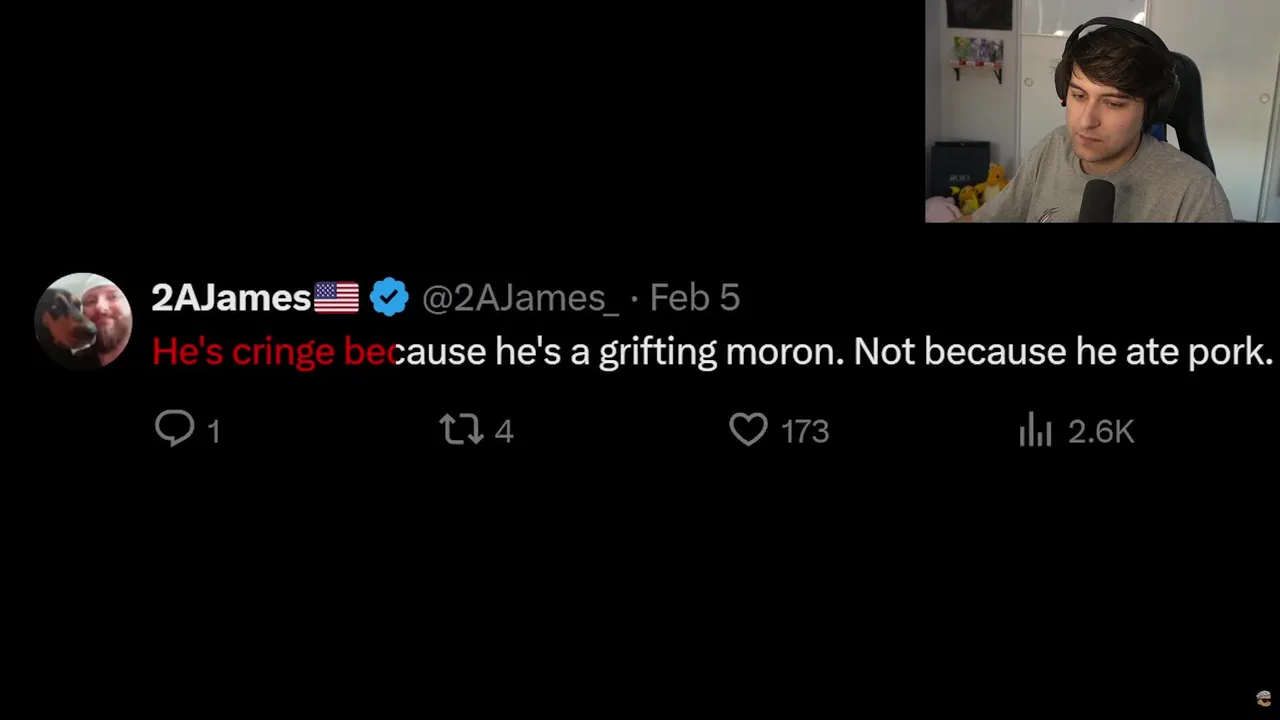Open the @2AJames_ handle link
The width and height of the screenshot is (1280, 720).
(520, 297)
